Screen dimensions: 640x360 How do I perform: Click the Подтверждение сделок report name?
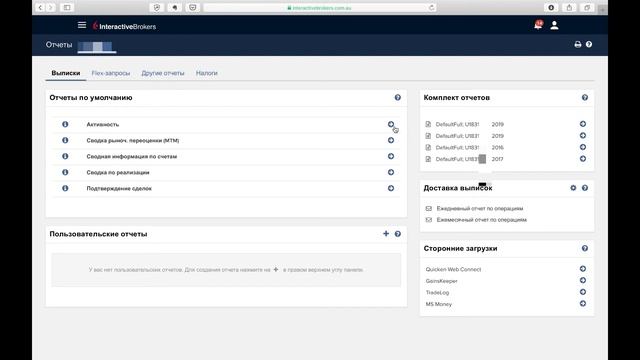[119, 189]
